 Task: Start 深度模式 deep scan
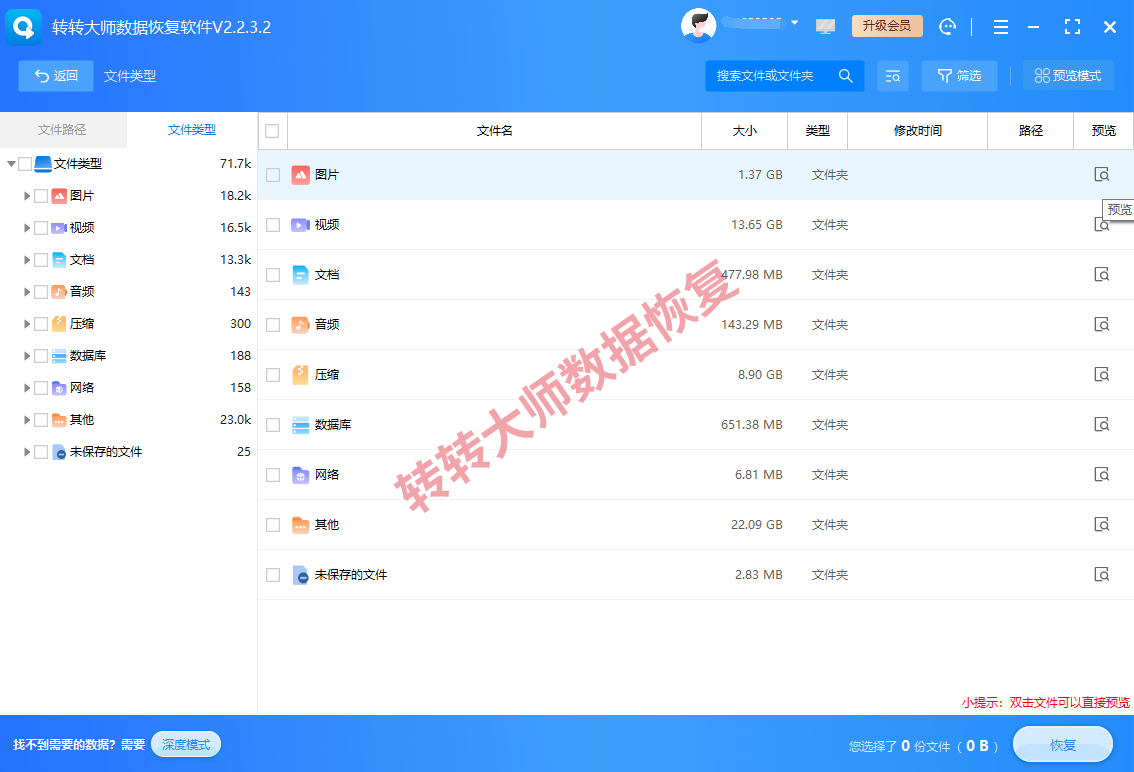tap(186, 745)
